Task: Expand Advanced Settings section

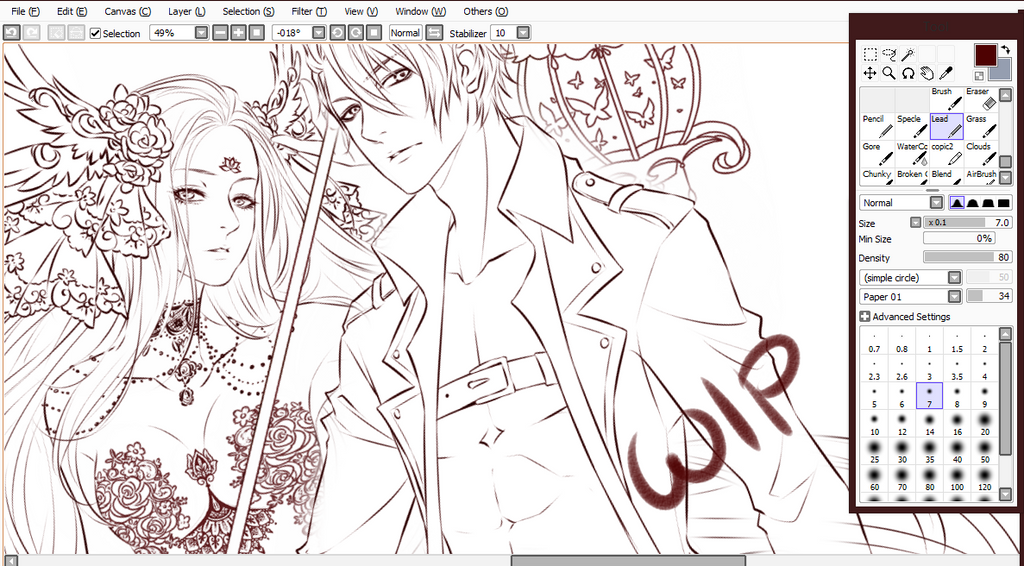Action: pyautogui.click(x=865, y=317)
